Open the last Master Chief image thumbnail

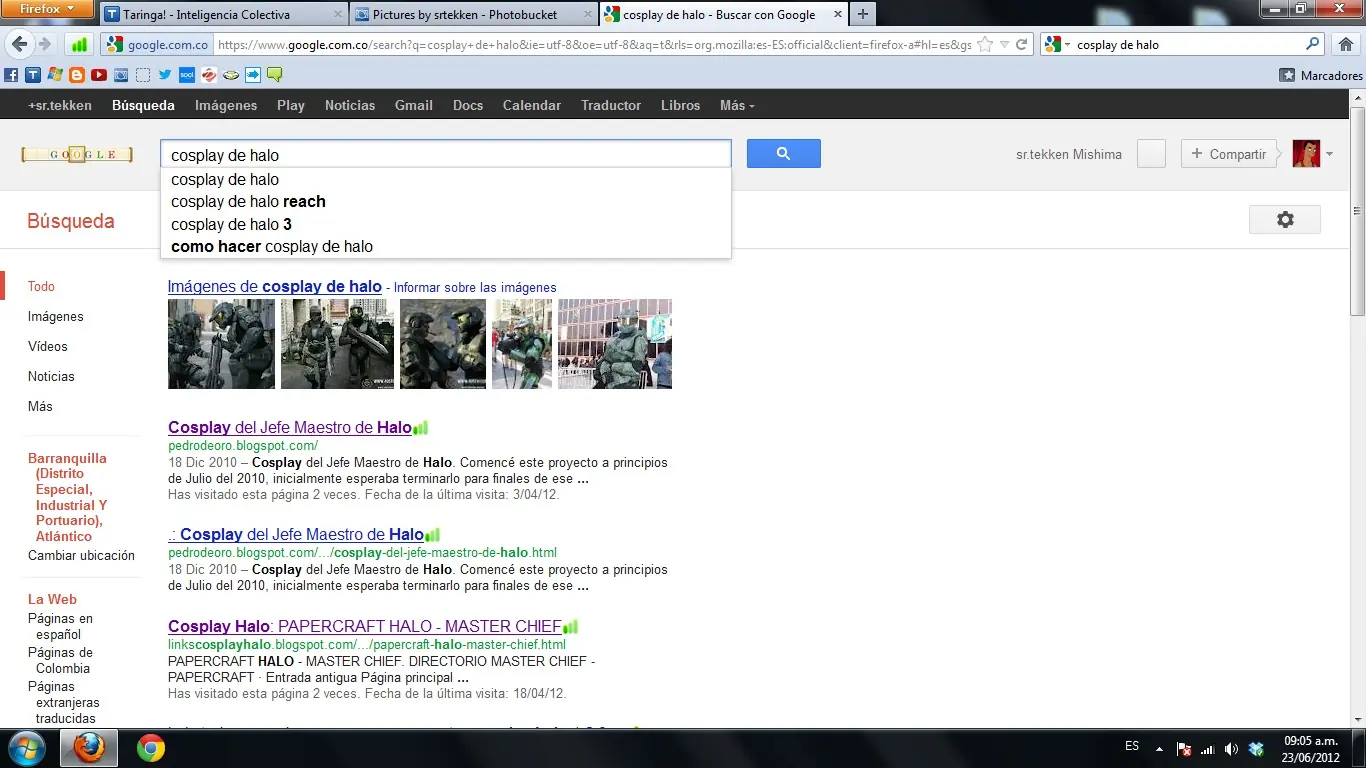click(x=615, y=344)
